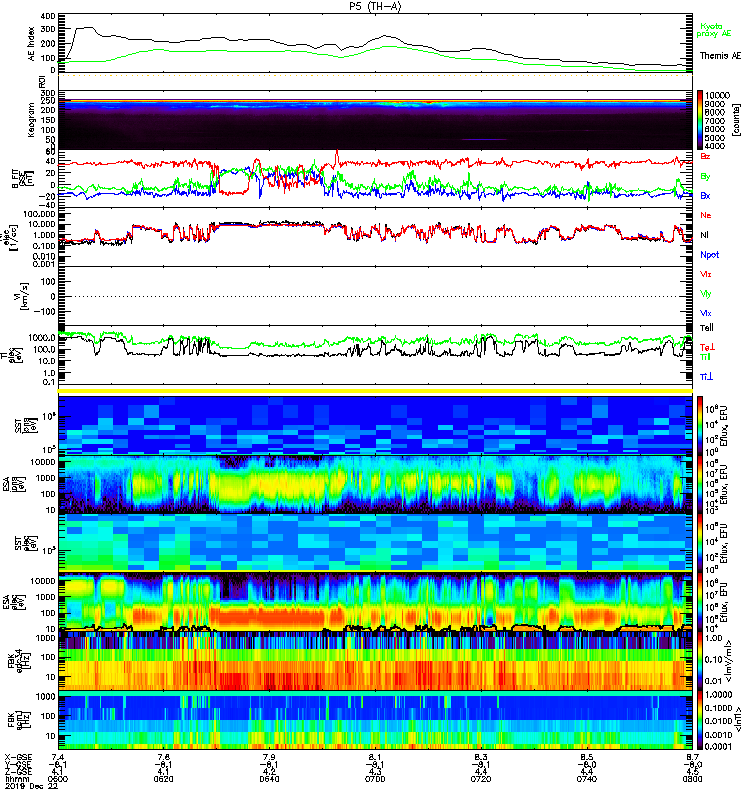Click the blue Bx legend label
This screenshot has height=800, width=750.
(x=705, y=196)
